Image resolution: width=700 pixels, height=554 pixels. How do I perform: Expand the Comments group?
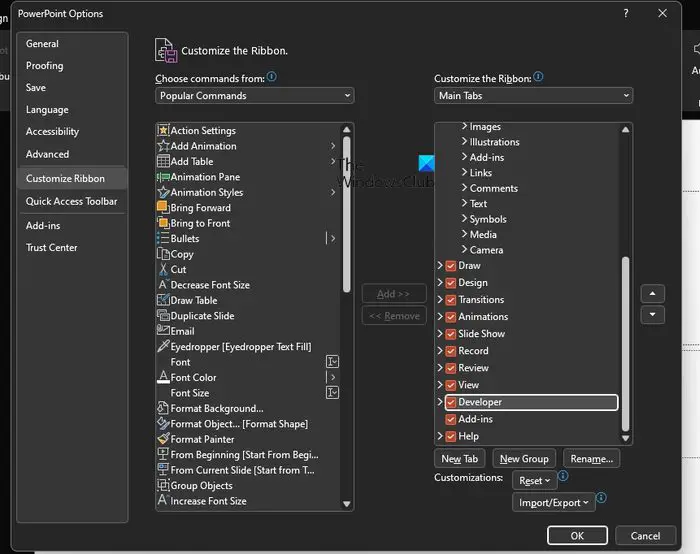click(464, 188)
